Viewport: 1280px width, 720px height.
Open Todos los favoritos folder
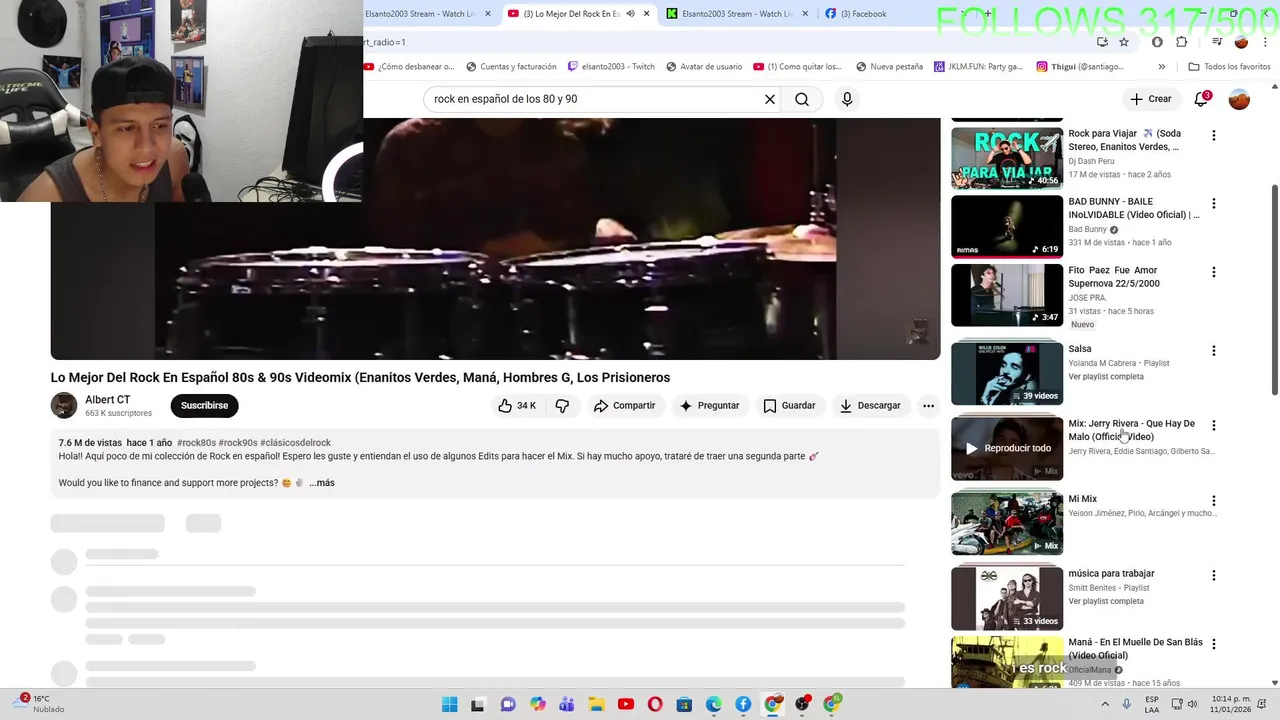click(x=1229, y=67)
